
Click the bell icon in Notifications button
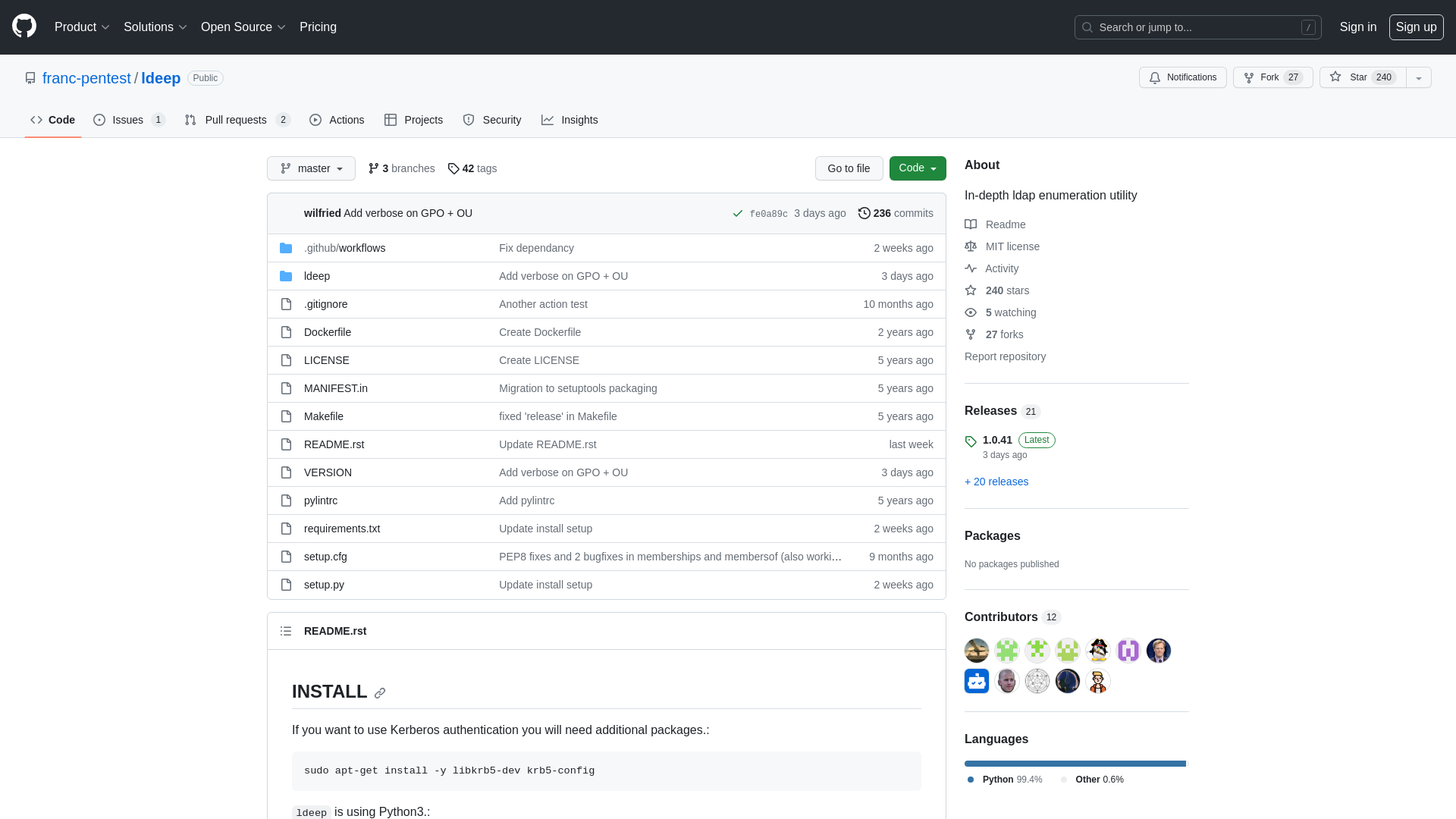1155,77
